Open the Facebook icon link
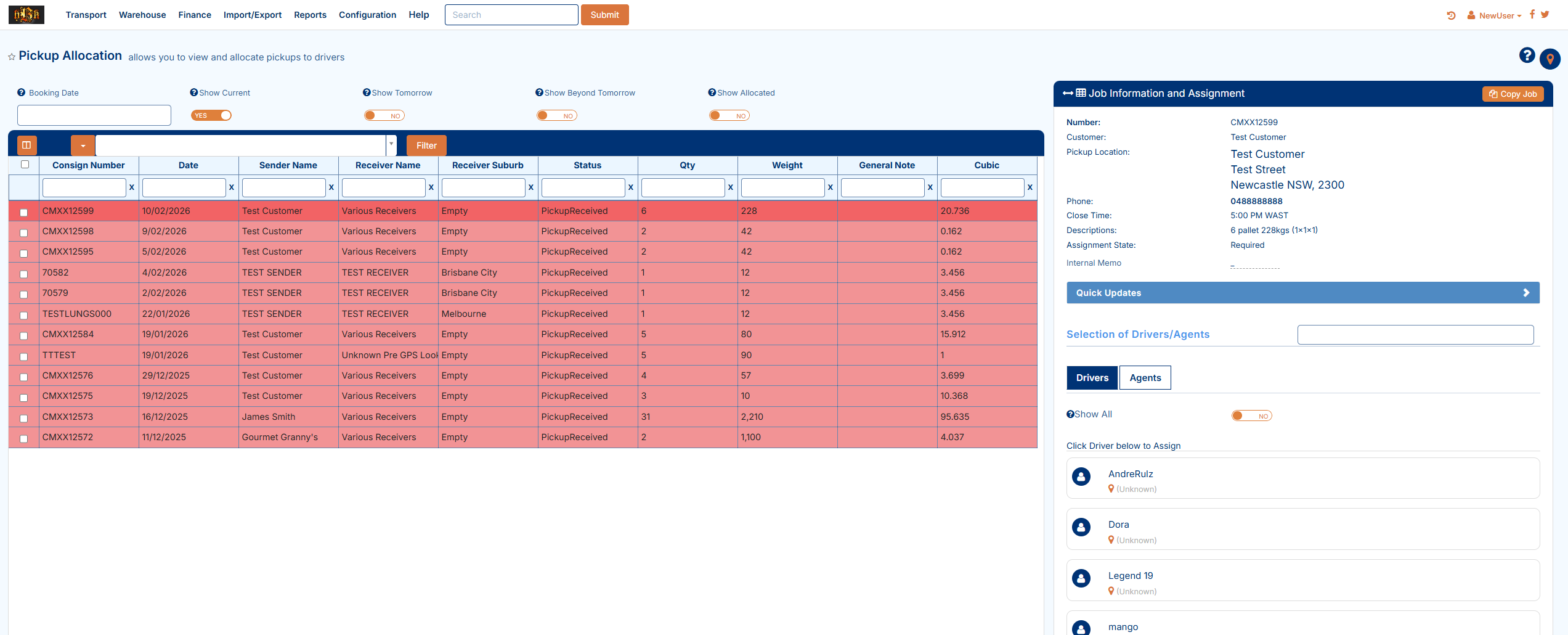The height and width of the screenshot is (635, 1568). (x=1532, y=15)
